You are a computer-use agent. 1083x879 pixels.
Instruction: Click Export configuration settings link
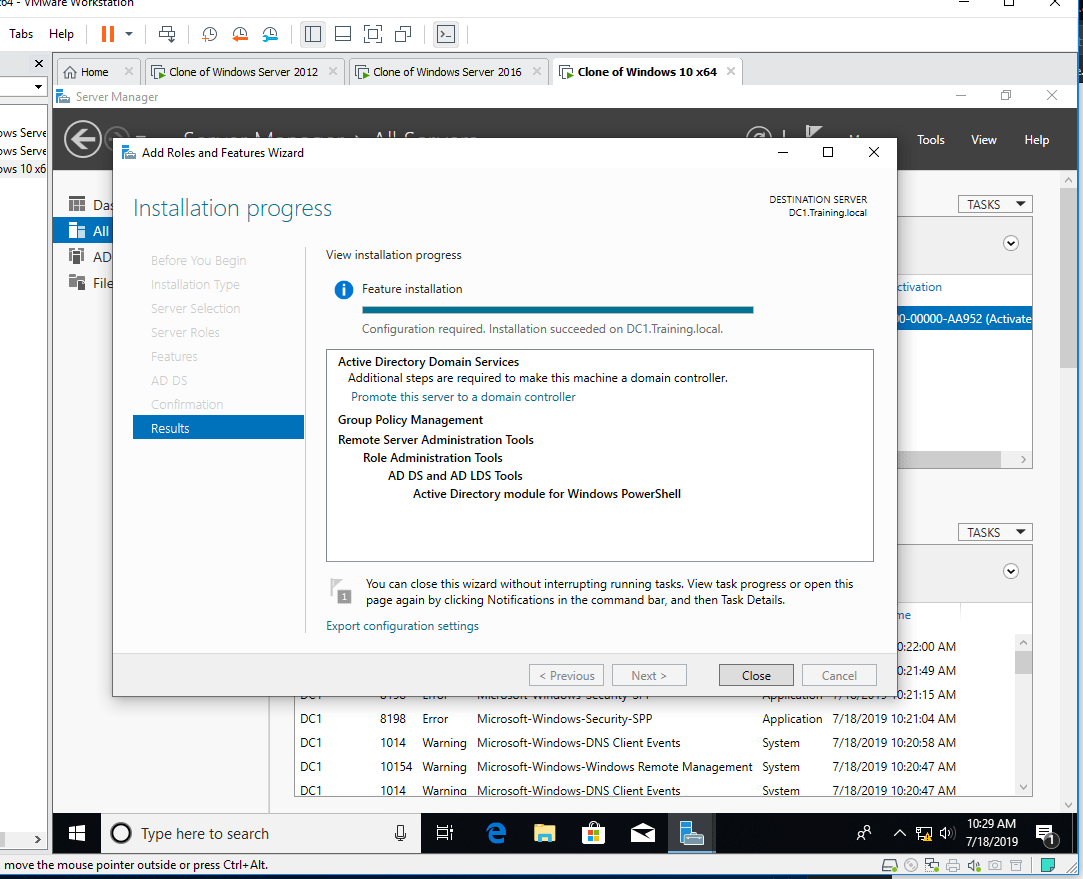(402, 626)
